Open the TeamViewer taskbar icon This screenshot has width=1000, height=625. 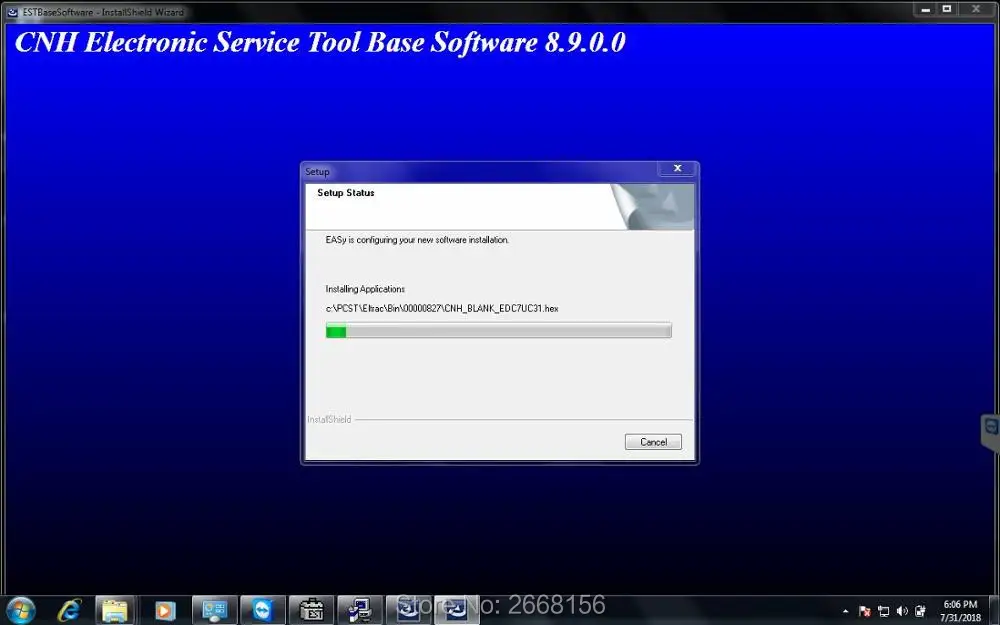(262, 611)
